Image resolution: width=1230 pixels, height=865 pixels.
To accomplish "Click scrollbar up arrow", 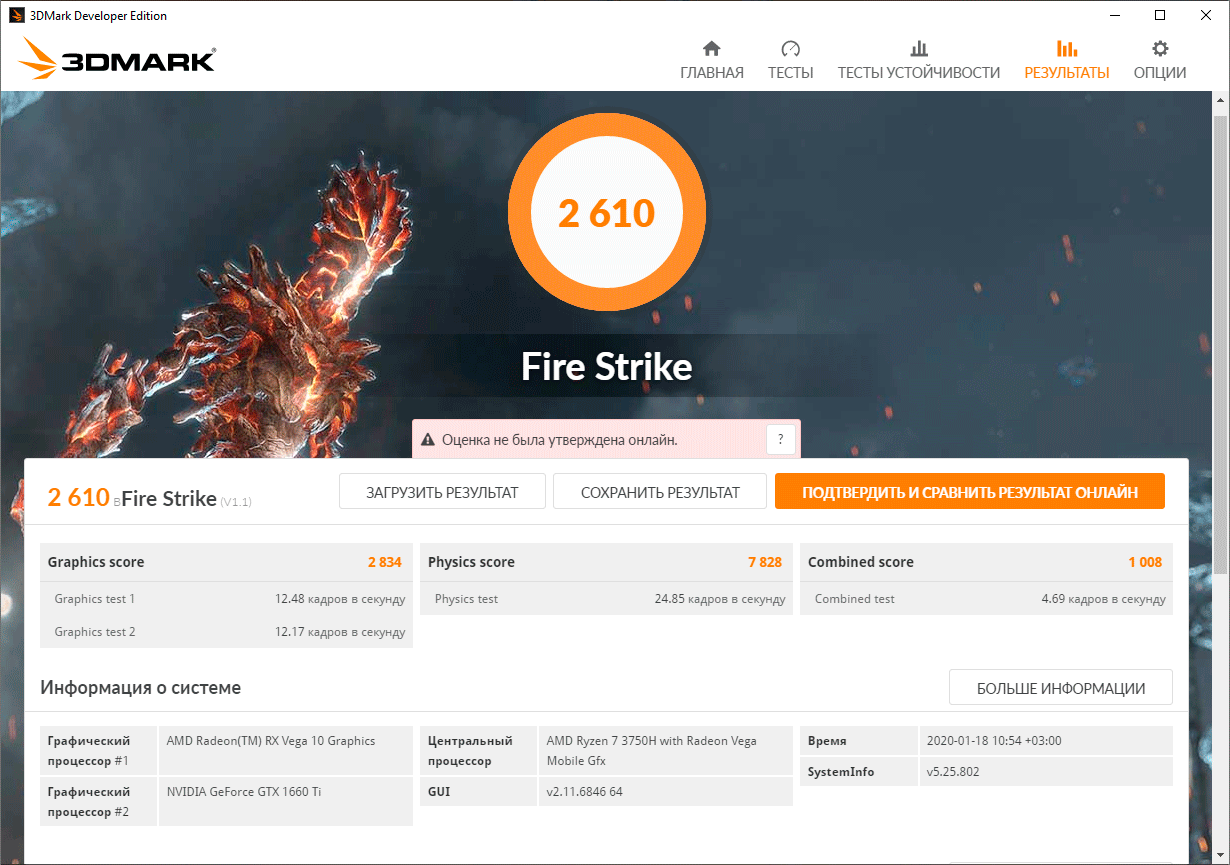I will tap(1218, 102).
